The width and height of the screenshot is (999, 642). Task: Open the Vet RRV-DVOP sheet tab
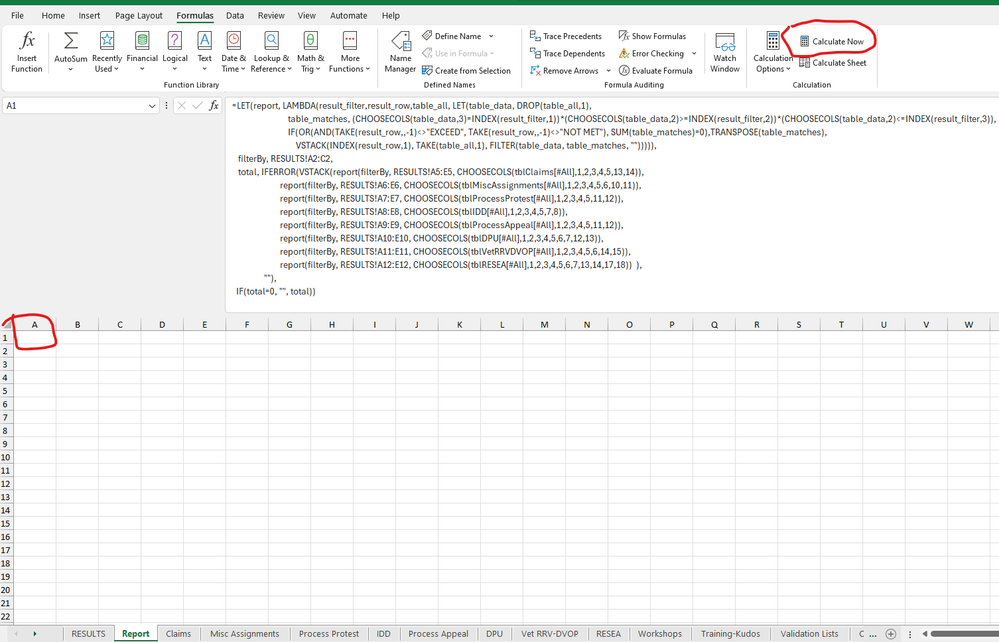[x=550, y=634]
